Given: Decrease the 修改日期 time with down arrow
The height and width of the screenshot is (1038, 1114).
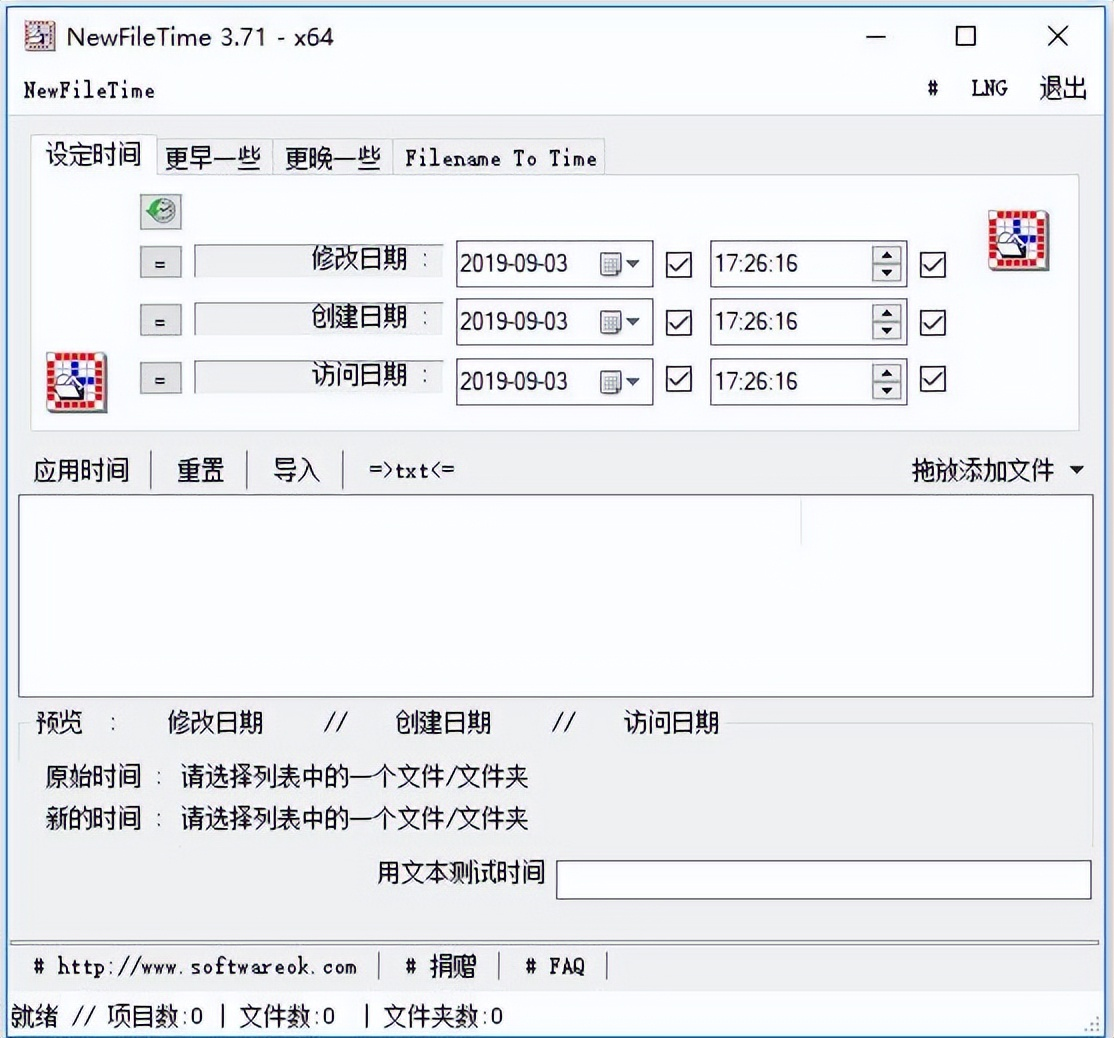Looking at the screenshot, I should (887, 273).
